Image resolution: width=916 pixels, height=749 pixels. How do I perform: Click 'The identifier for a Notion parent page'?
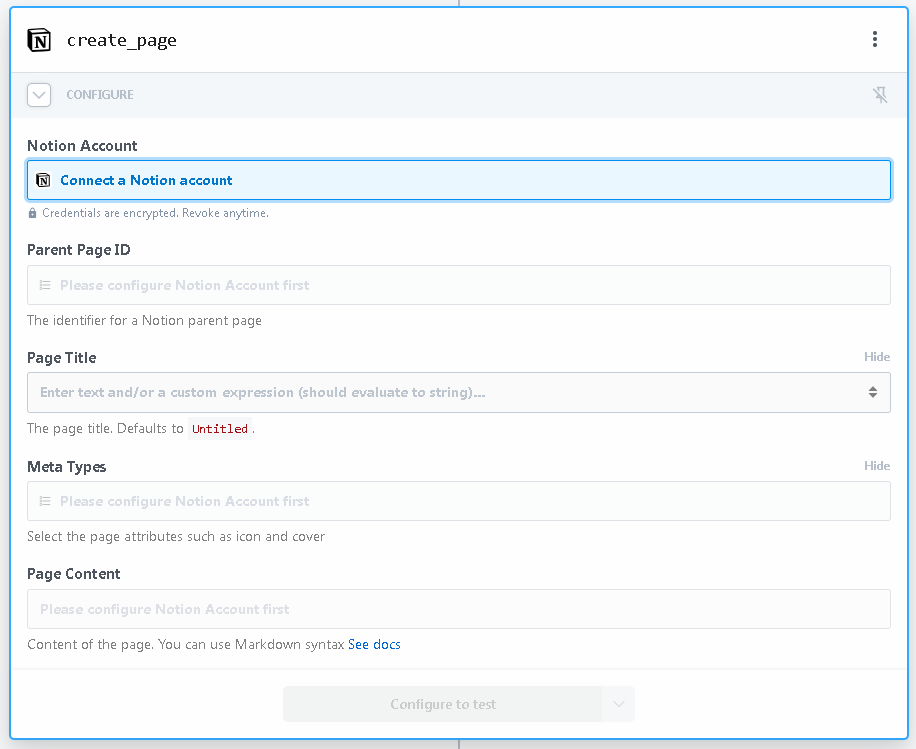pos(144,321)
